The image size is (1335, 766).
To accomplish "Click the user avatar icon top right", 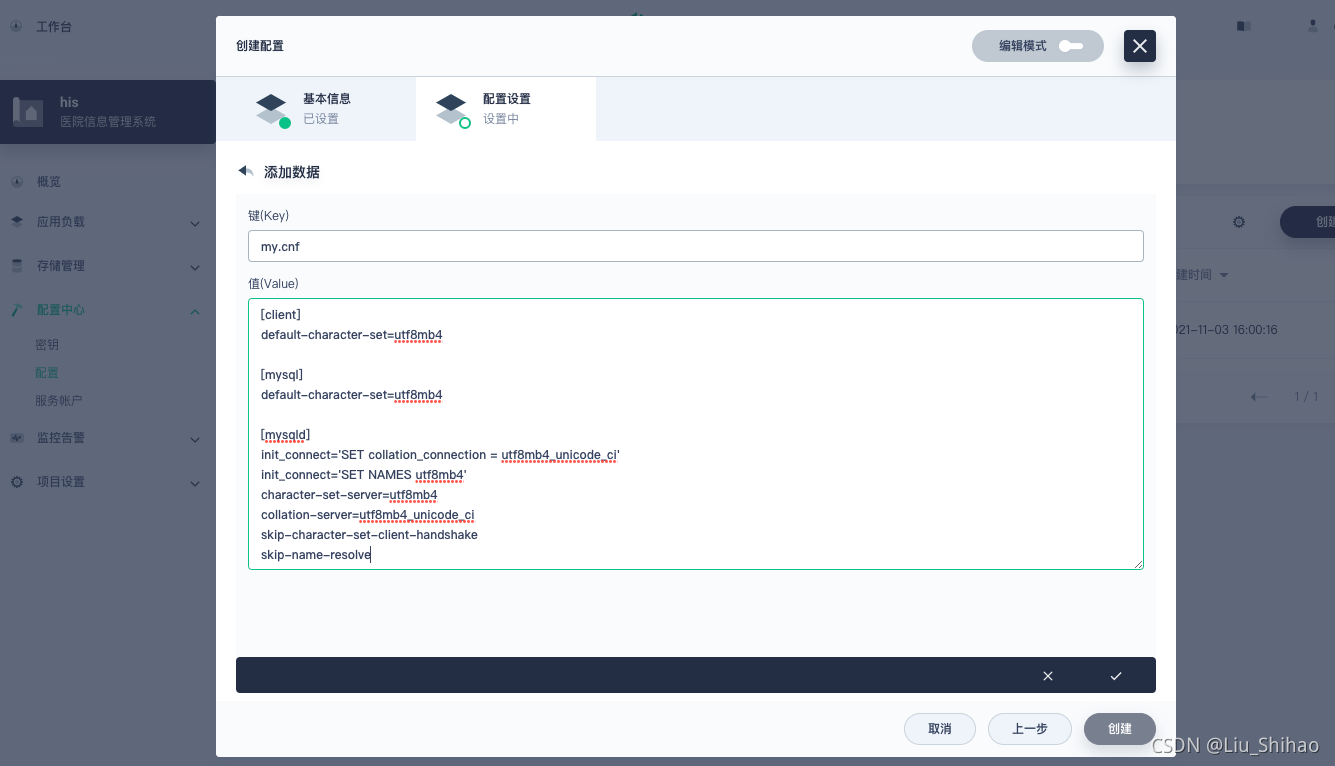I will (1313, 26).
